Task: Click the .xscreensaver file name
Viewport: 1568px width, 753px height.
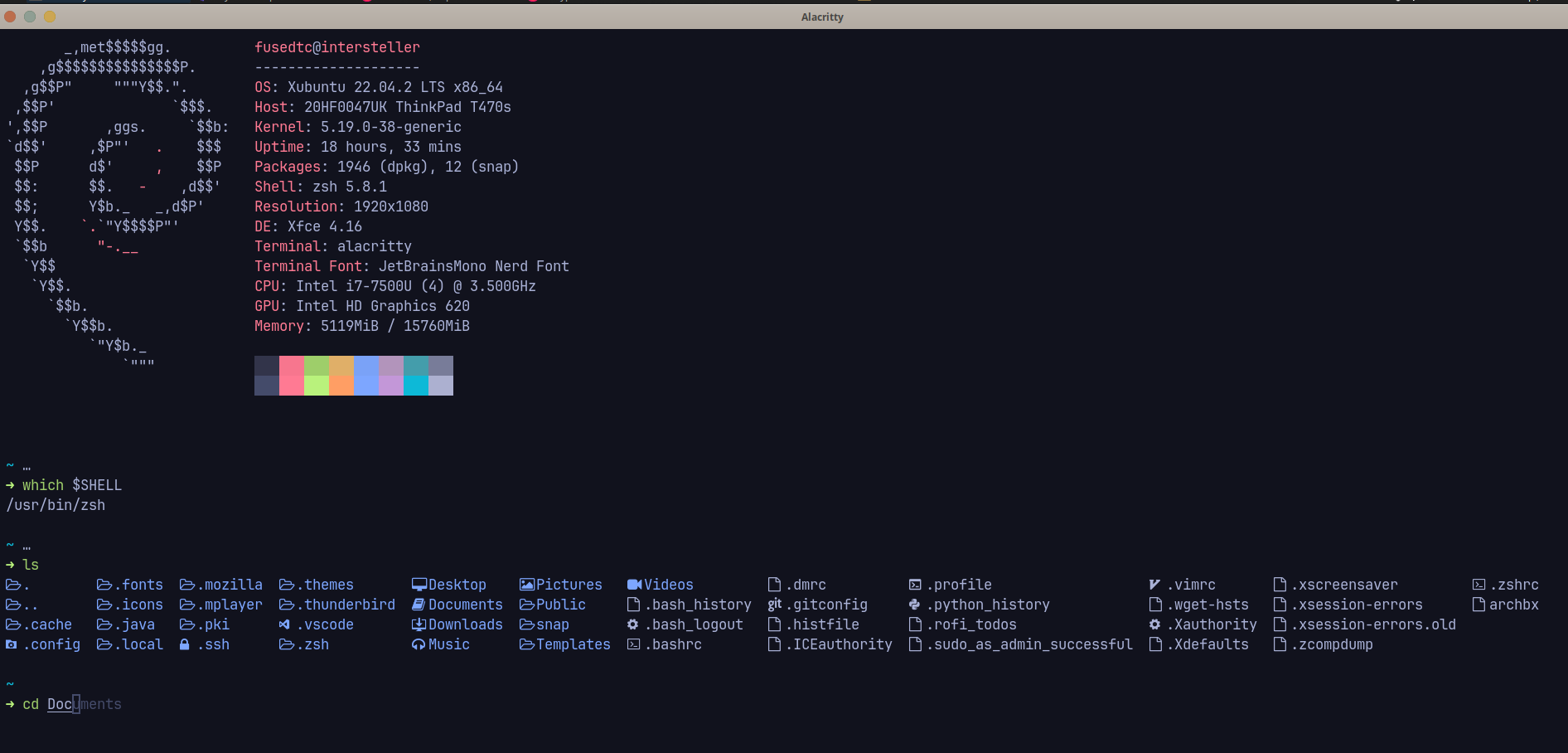Action: (x=1344, y=585)
